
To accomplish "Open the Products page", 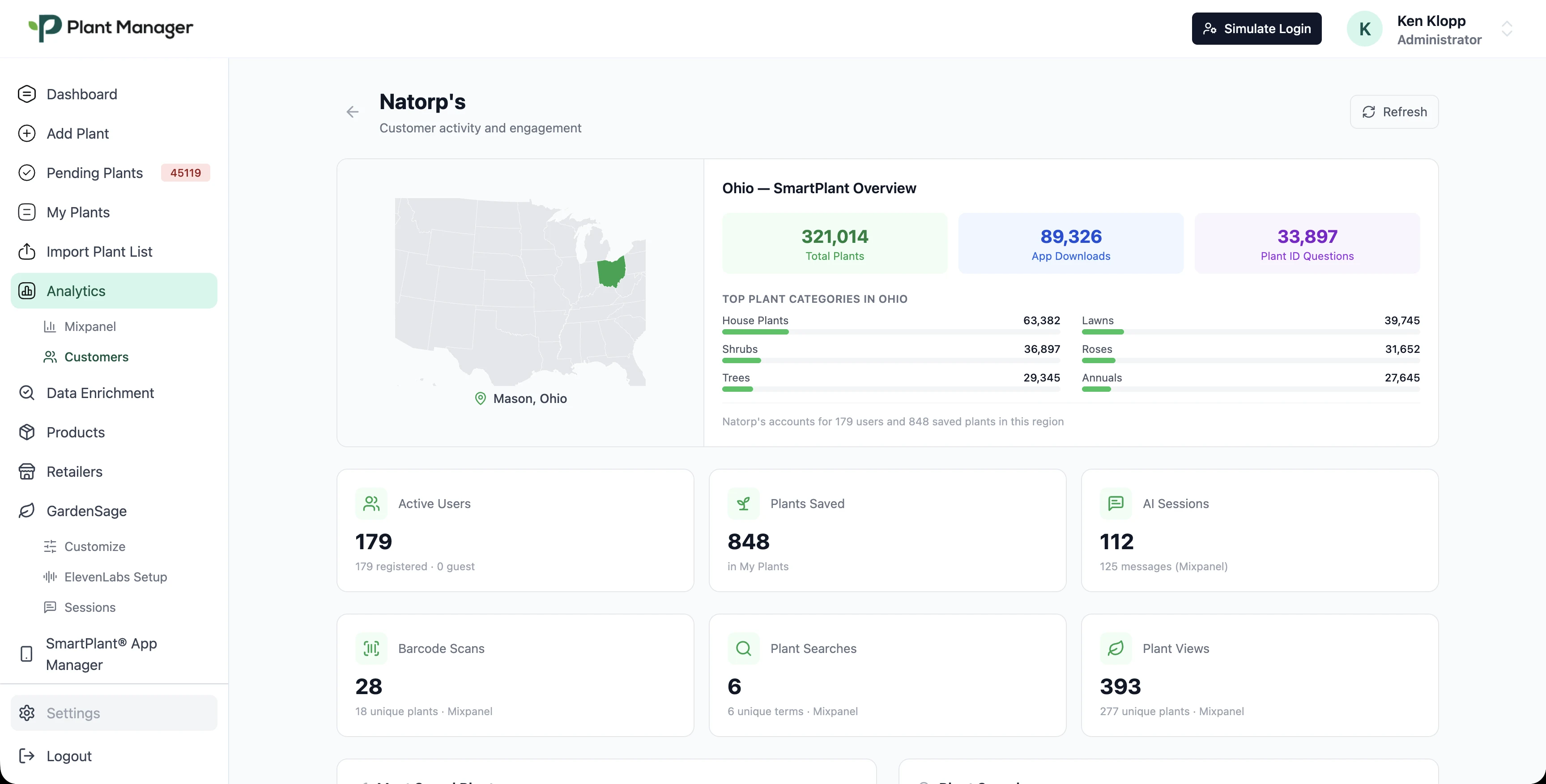I will tap(114, 432).
